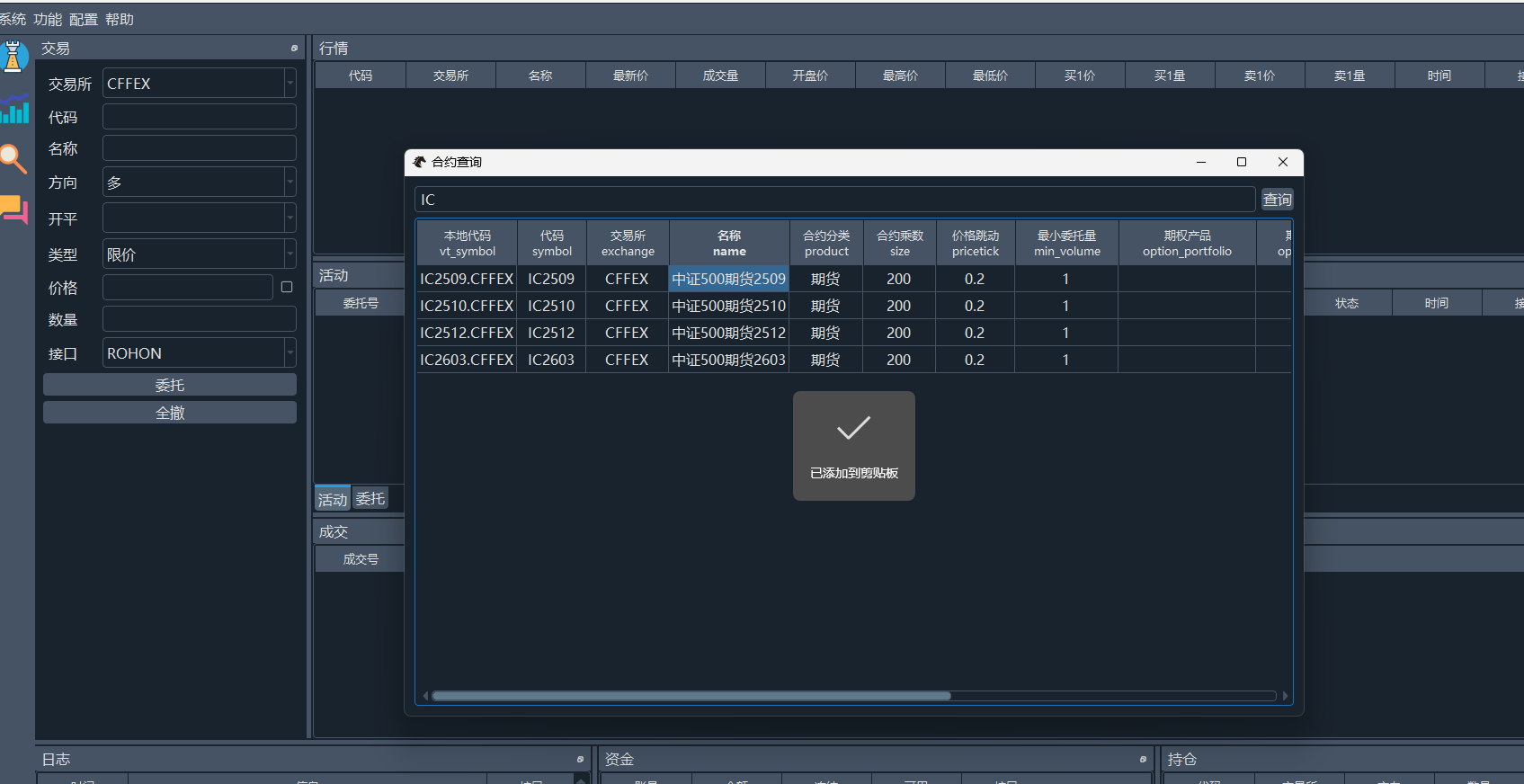Open the chess rook app icon in sidebar
Image resolution: width=1524 pixels, height=784 pixels.
(x=13, y=57)
